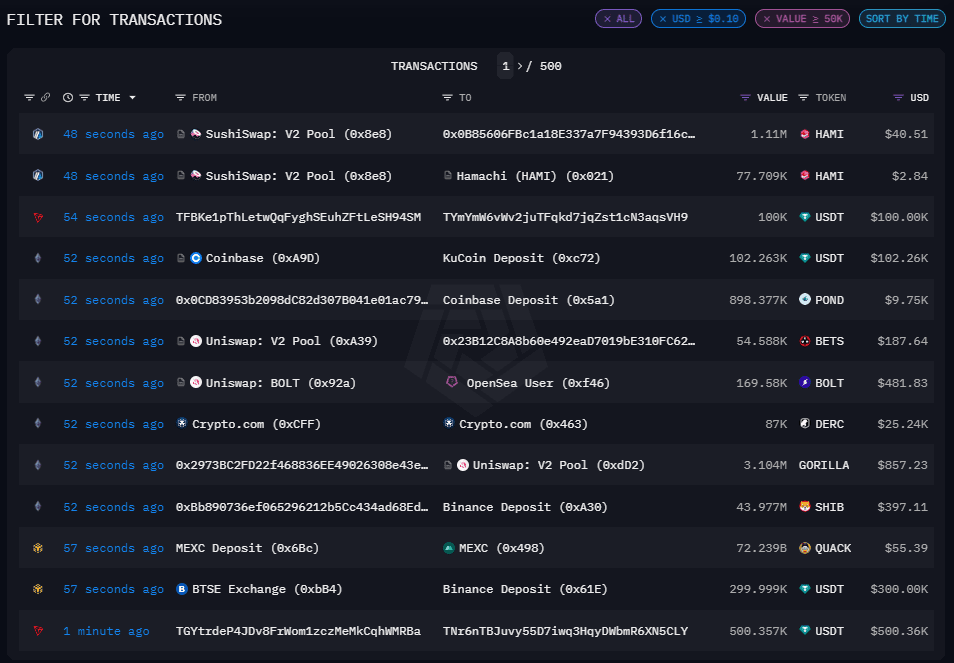The image size is (954, 663).
Task: Click the BETS token icon
Action: [804, 341]
